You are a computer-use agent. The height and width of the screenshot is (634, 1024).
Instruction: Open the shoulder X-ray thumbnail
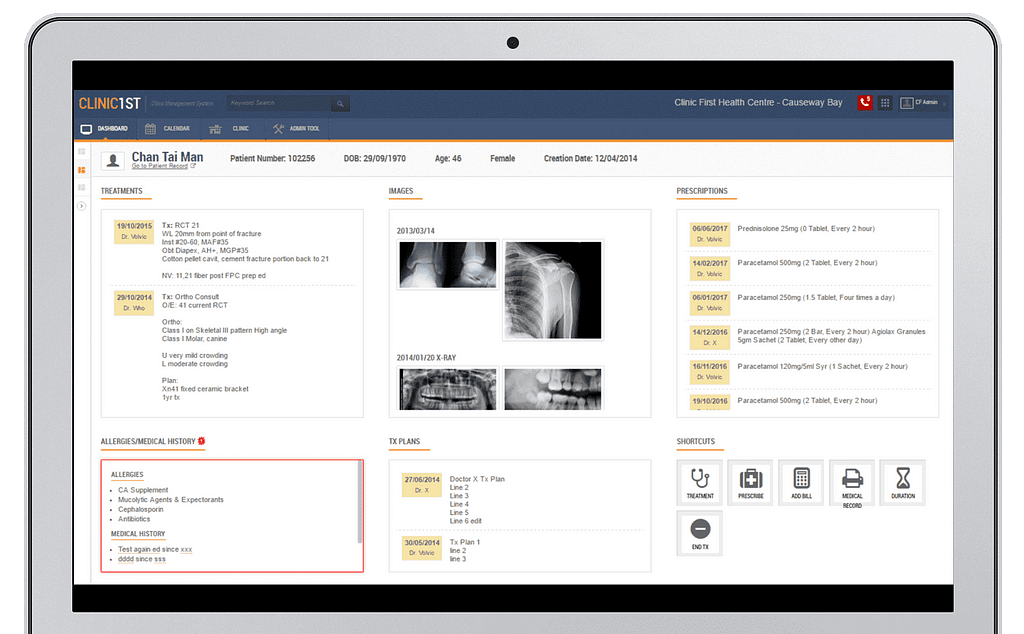[552, 290]
